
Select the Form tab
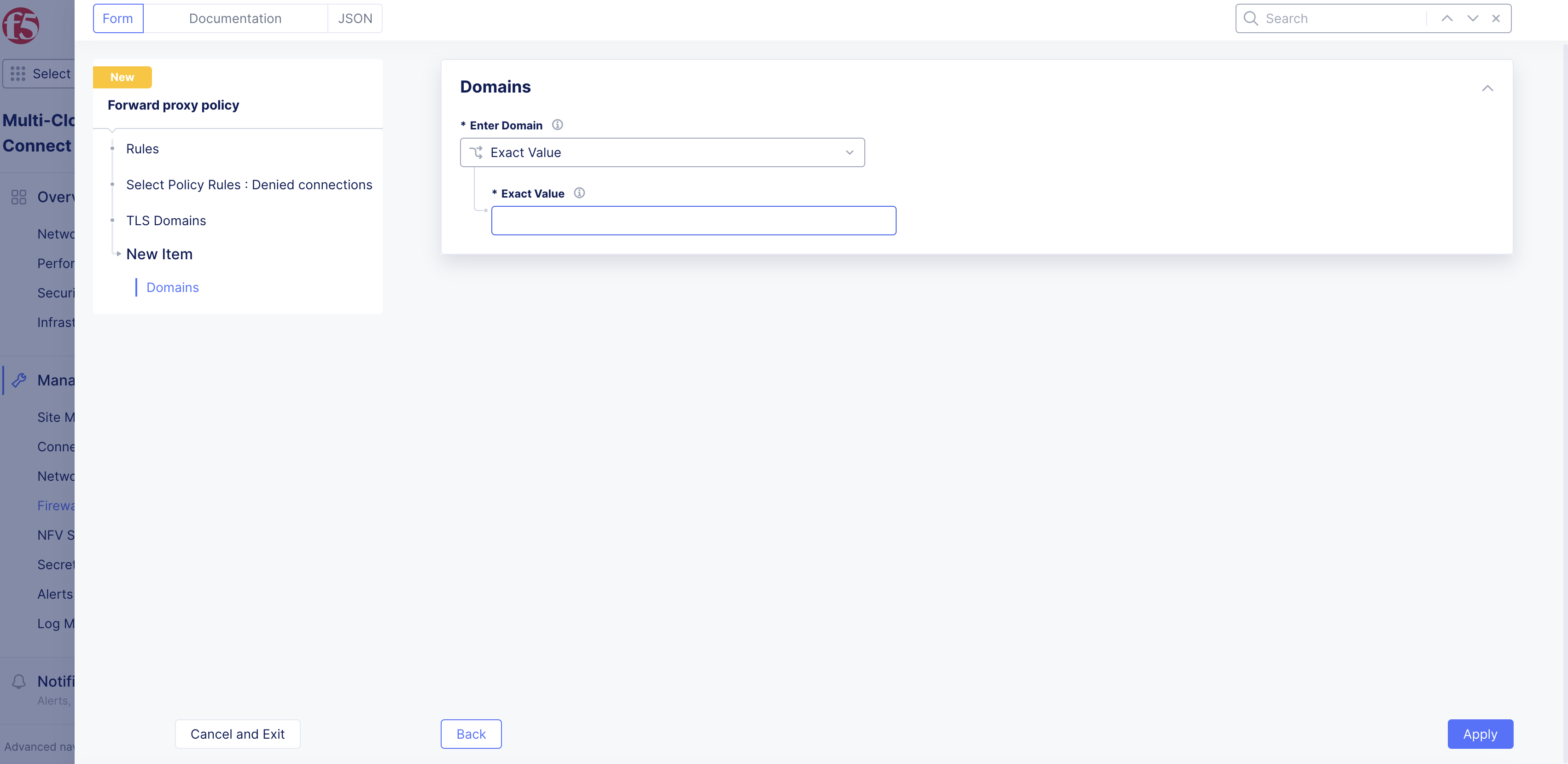coord(117,18)
